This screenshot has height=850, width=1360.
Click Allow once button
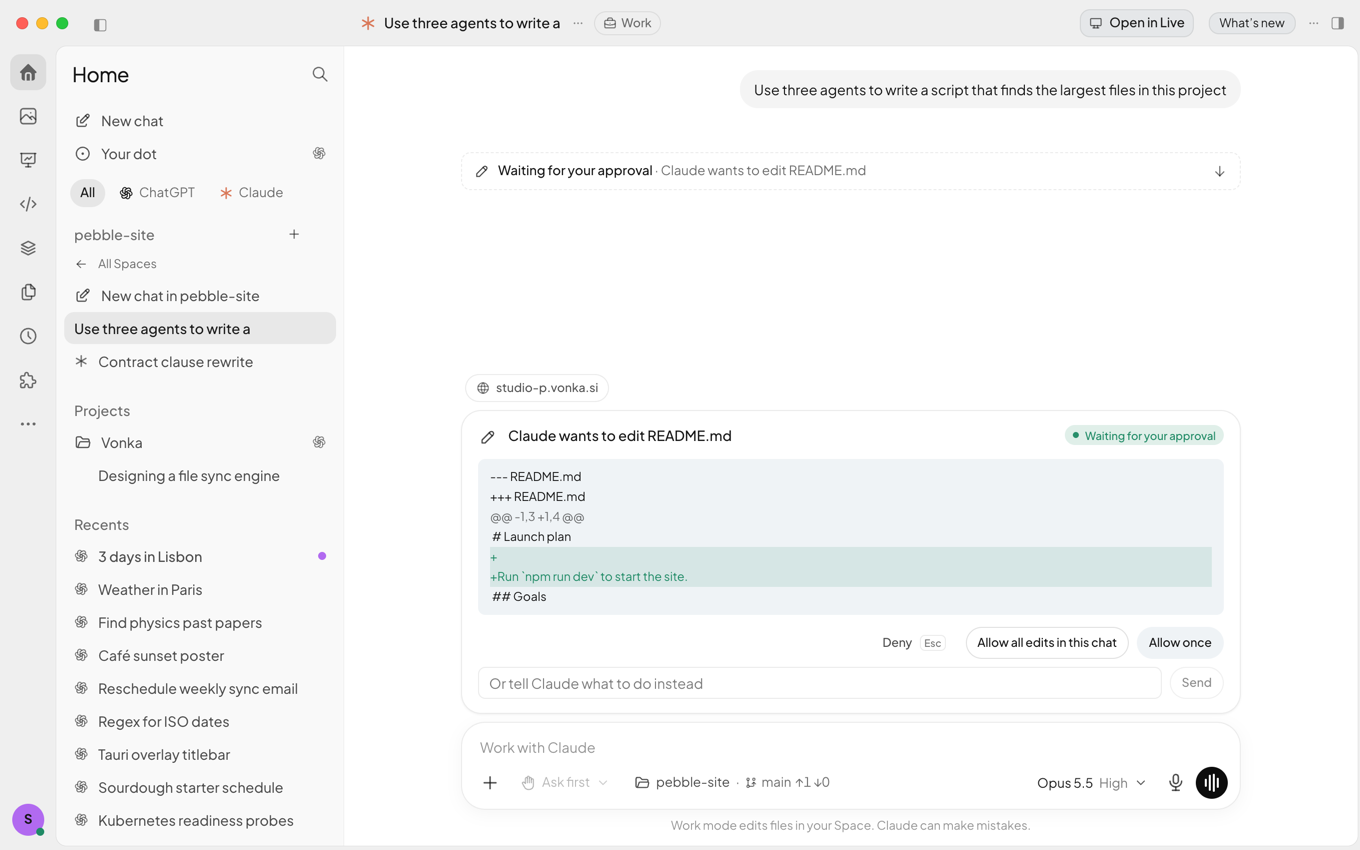[1180, 643]
